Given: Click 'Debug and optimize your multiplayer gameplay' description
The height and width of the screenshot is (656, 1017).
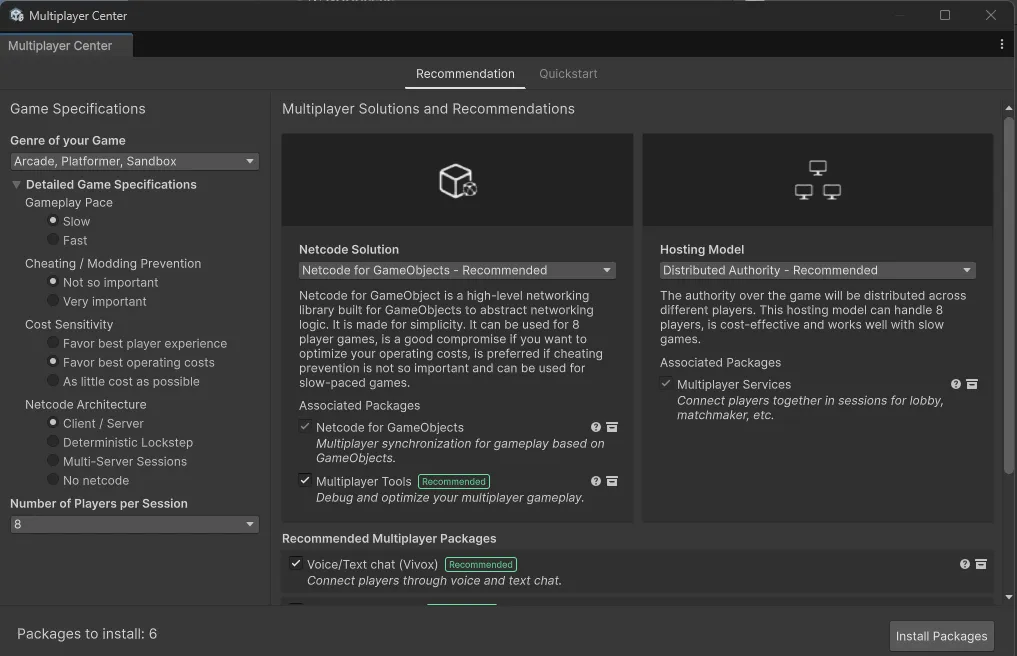Looking at the screenshot, I should coord(449,498).
